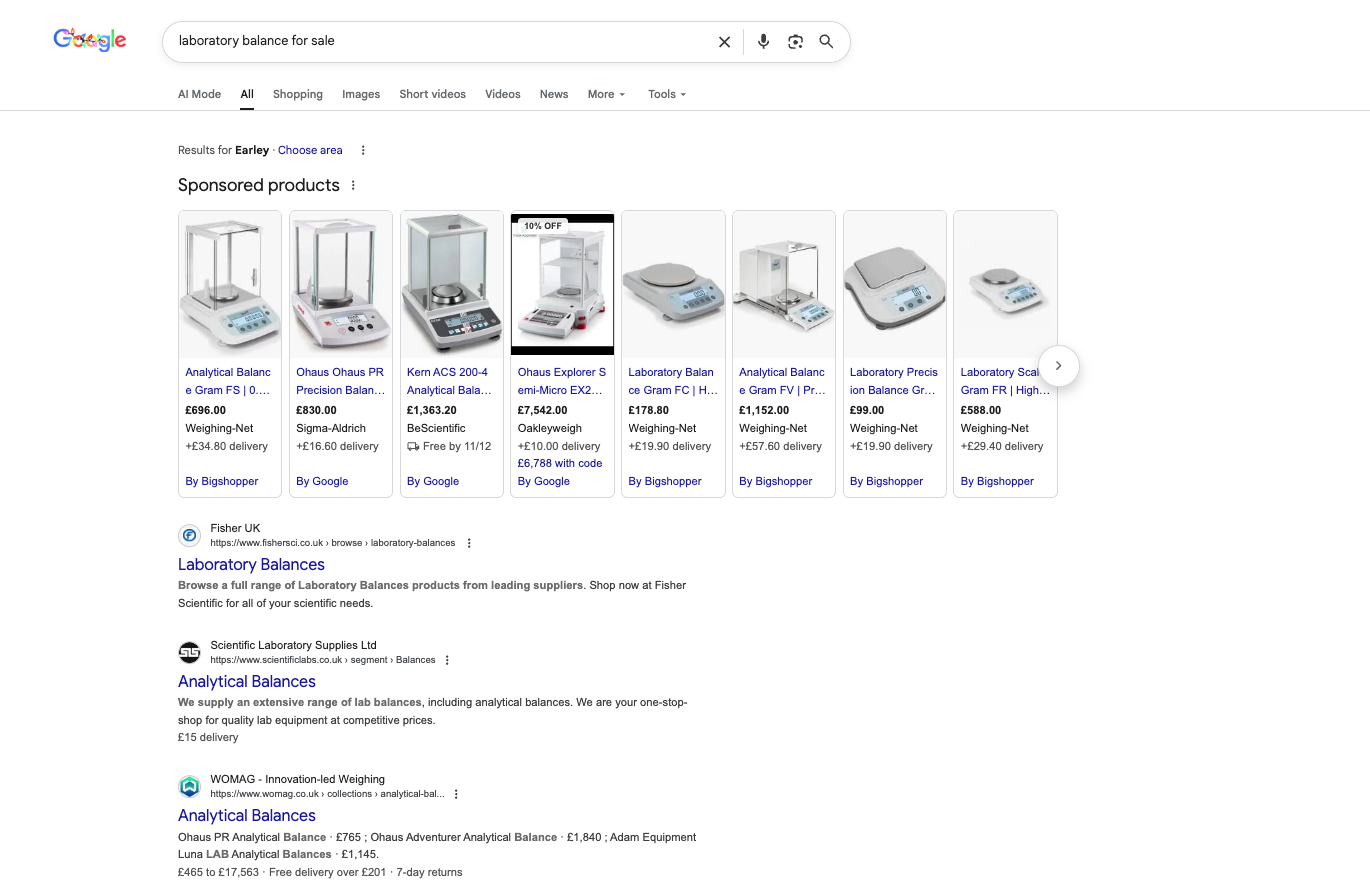The height and width of the screenshot is (893, 1370).
Task: Clear the search box text
Action: (724, 42)
